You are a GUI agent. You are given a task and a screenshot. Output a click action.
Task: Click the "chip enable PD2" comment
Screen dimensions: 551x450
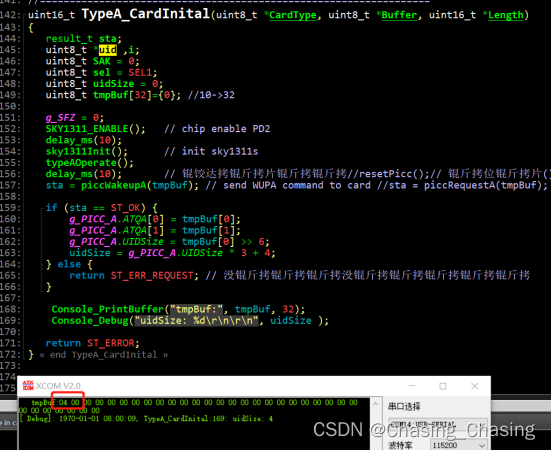217,129
